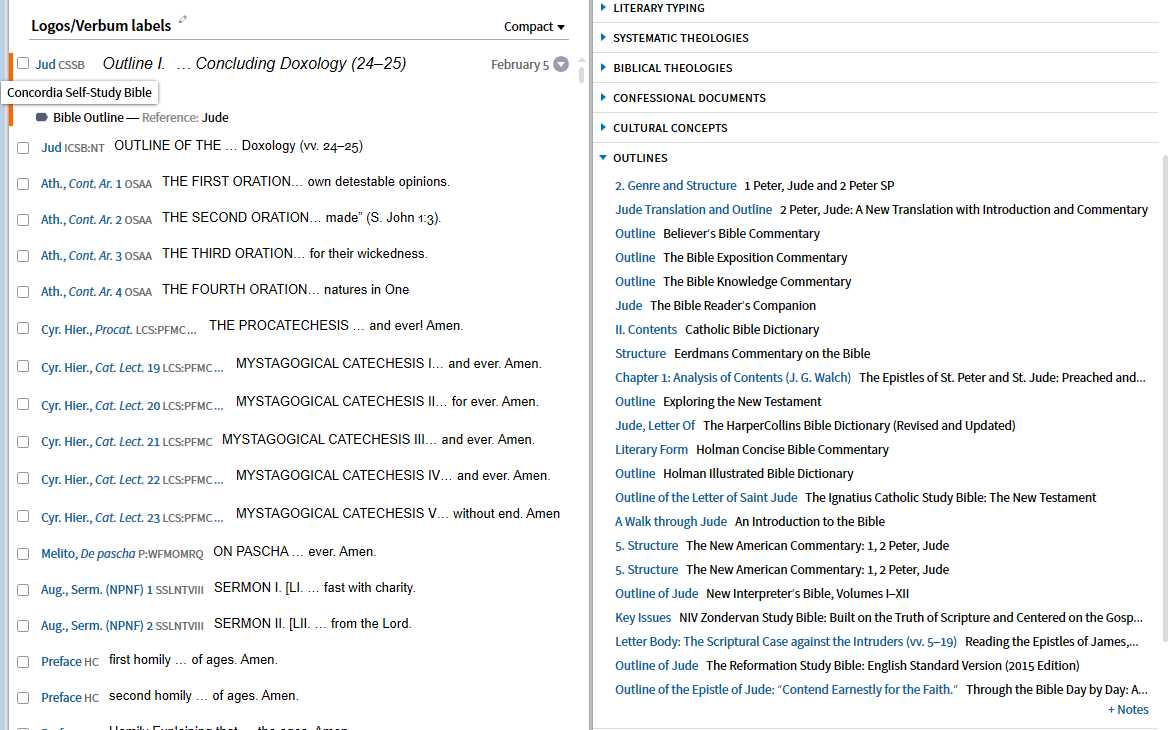This screenshot has height=730, width=1173.
Task: Select checkbox for THE FIRST ORATION
Action: click(x=23, y=184)
